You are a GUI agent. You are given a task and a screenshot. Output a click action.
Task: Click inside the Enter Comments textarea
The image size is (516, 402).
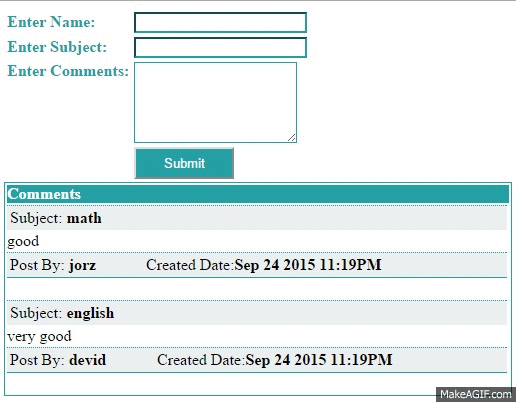215,103
